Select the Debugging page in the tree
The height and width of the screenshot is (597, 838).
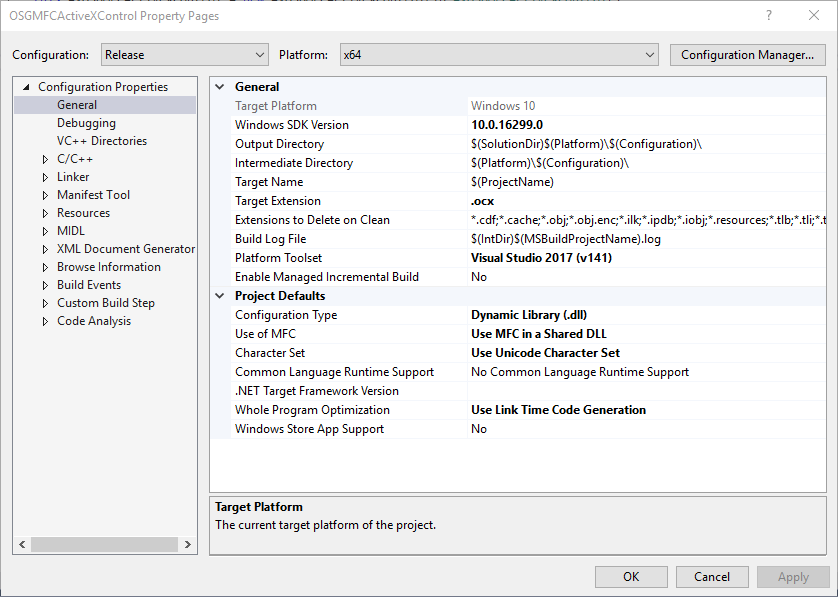click(x=86, y=122)
